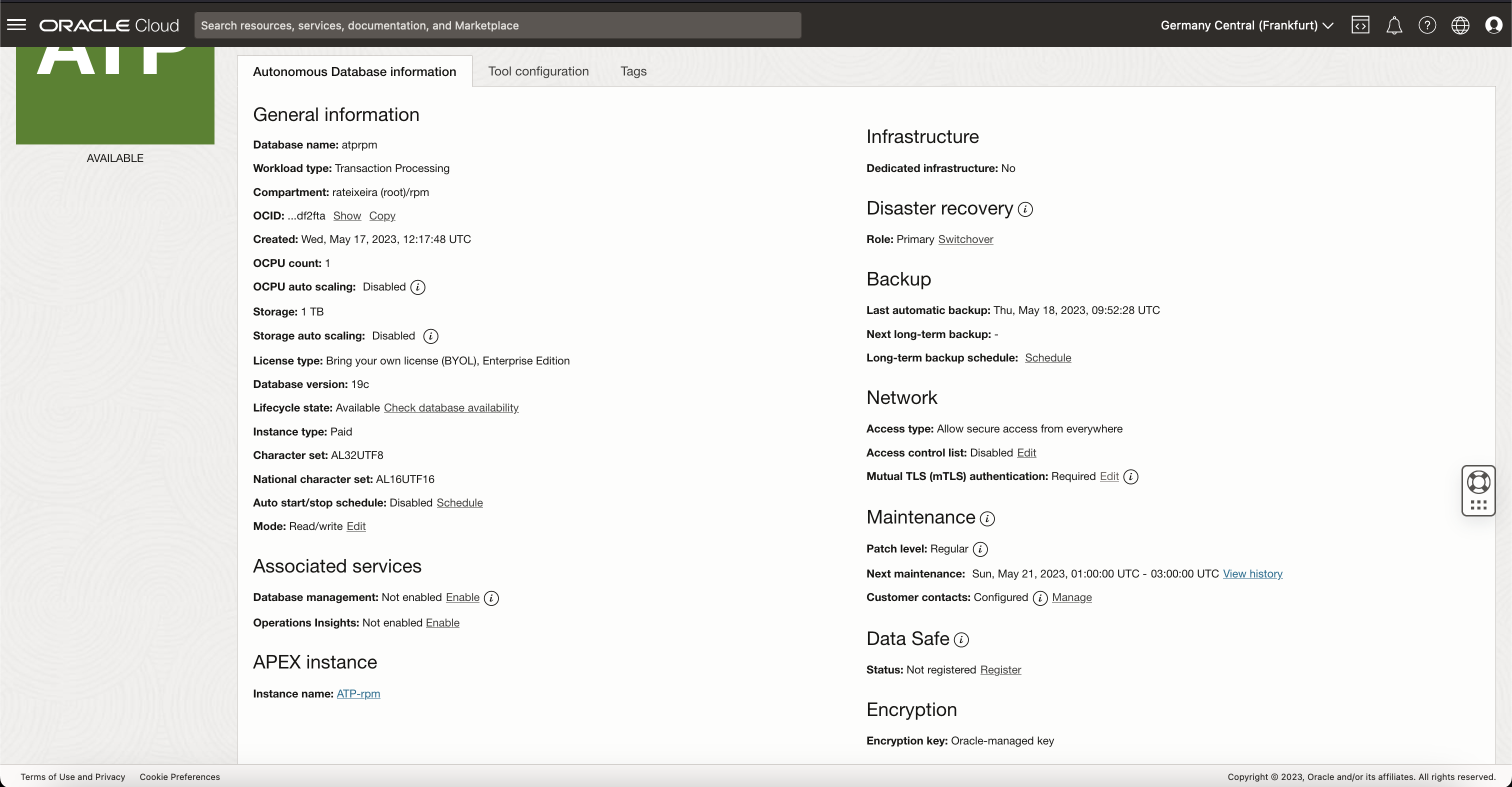Switch to the Tags tab
This screenshot has height=787, width=1512.
click(632, 71)
